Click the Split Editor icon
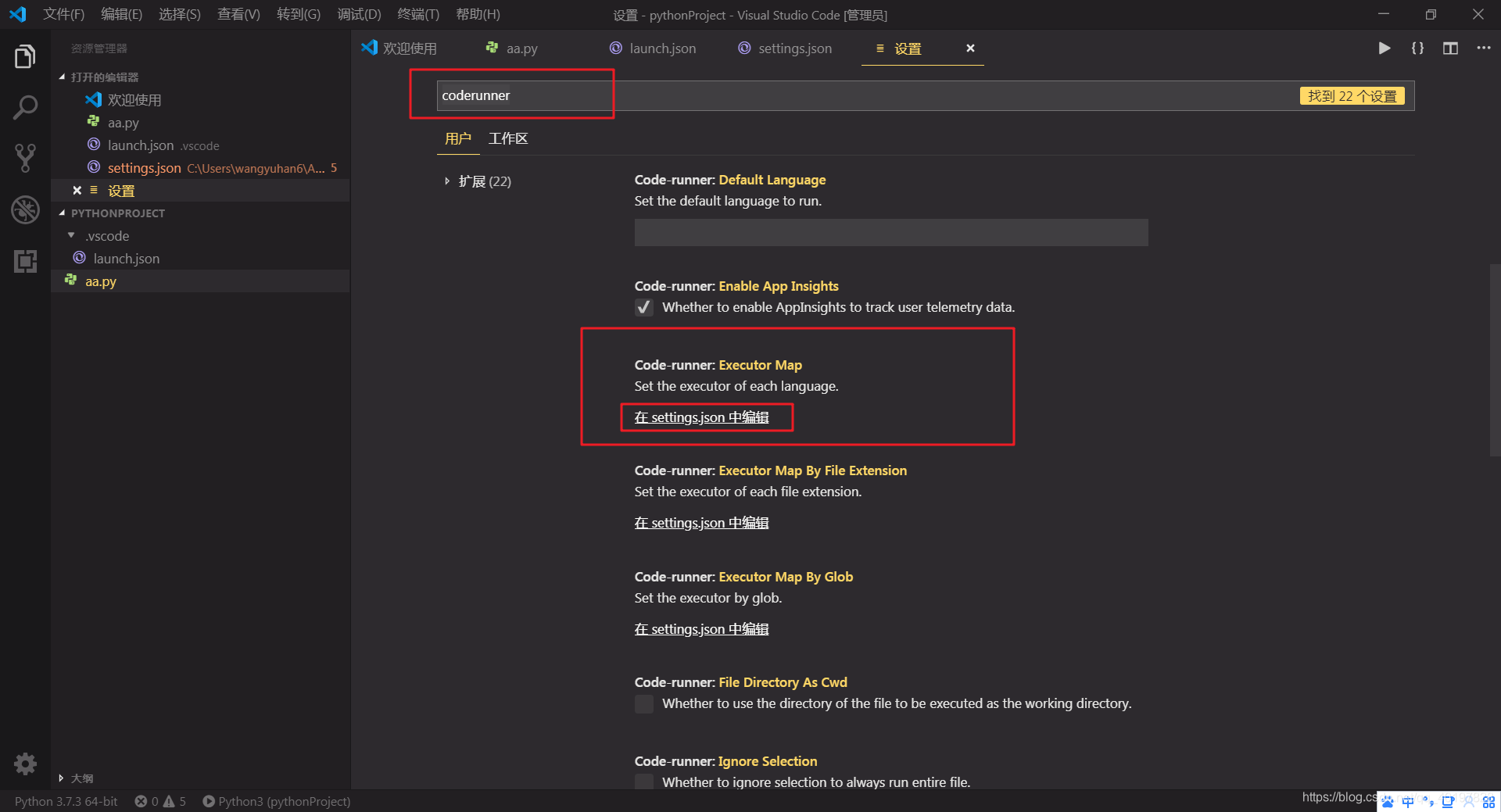1501x812 pixels. click(x=1450, y=48)
